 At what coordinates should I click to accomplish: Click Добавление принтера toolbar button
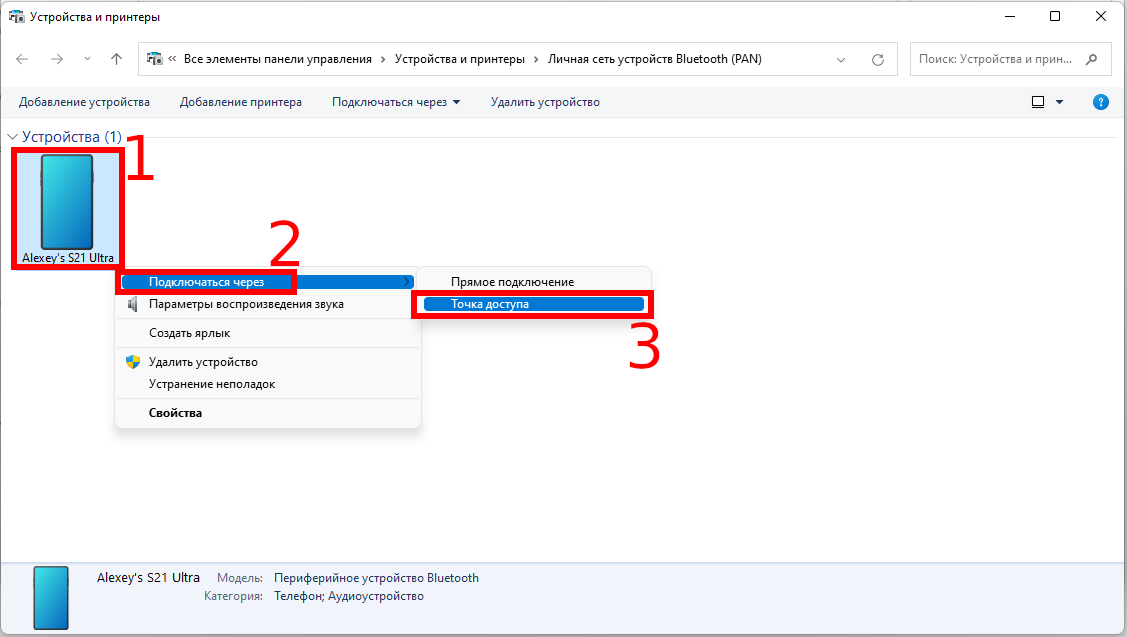pyautogui.click(x=241, y=102)
